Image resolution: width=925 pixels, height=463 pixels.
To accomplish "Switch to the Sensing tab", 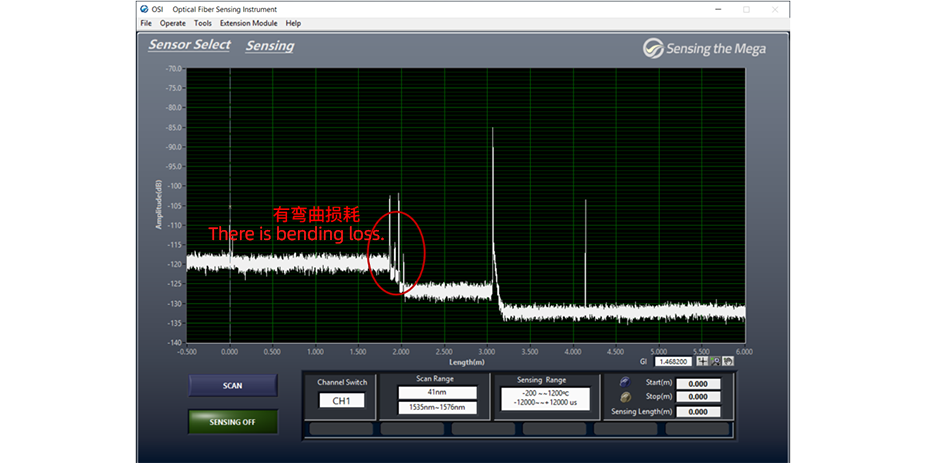I will click(270, 46).
